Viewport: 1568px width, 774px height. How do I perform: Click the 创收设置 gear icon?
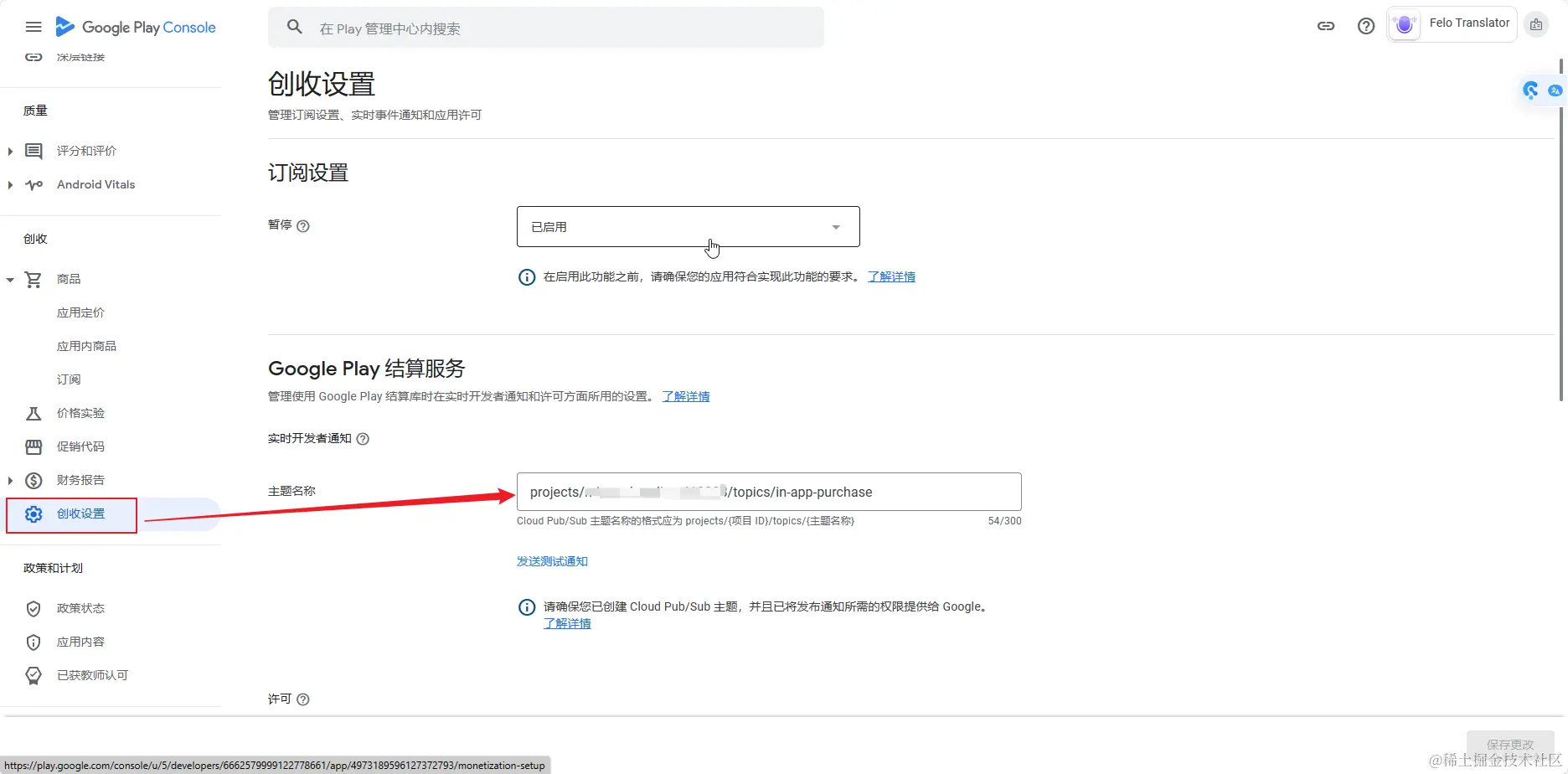[34, 514]
